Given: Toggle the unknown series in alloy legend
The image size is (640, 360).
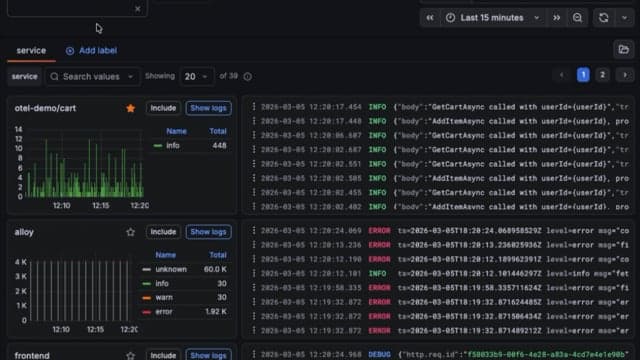Looking at the screenshot, I should tap(171, 269).
